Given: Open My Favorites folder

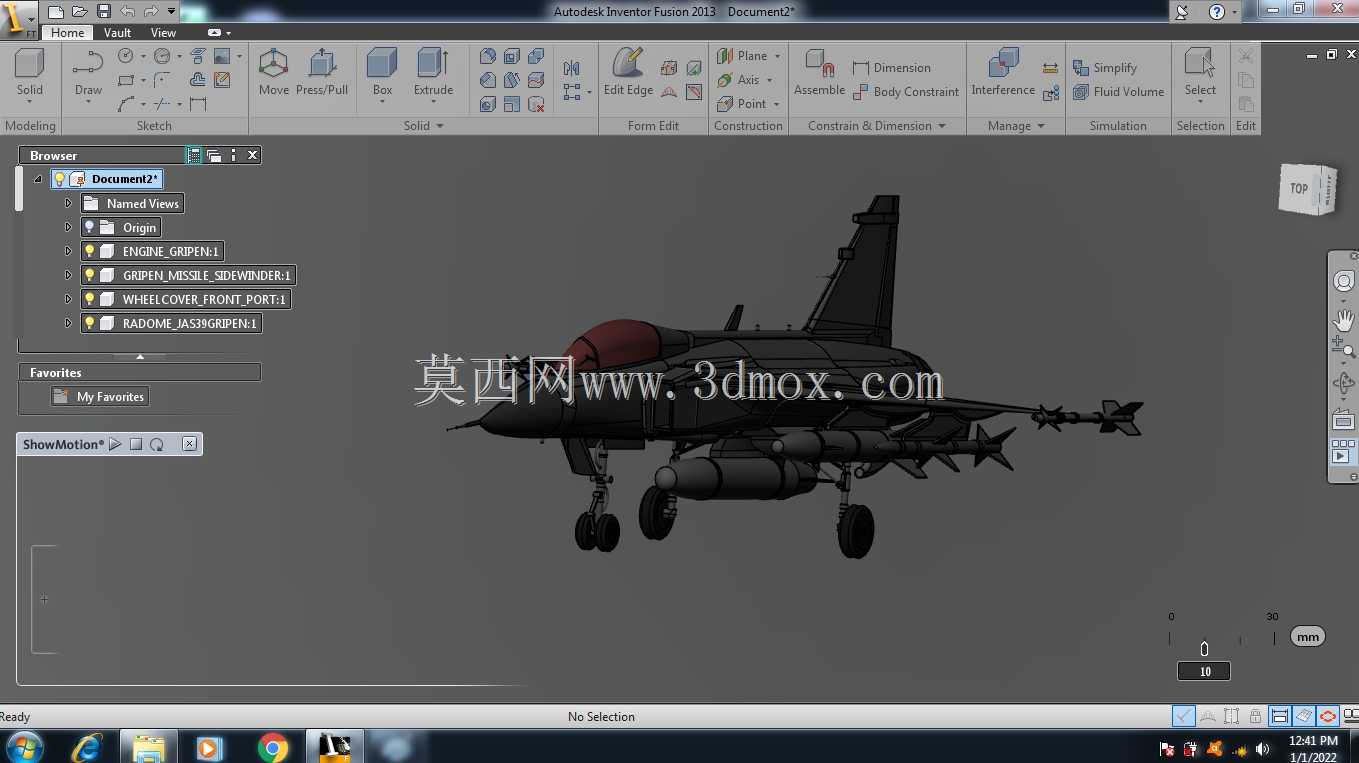Looking at the screenshot, I should point(100,397).
